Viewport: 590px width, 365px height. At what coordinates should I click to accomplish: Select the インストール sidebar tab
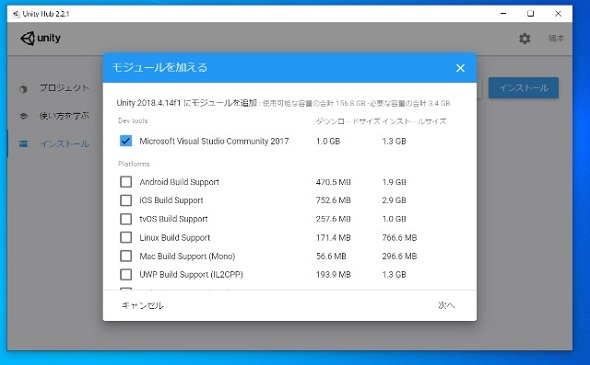[x=65, y=144]
